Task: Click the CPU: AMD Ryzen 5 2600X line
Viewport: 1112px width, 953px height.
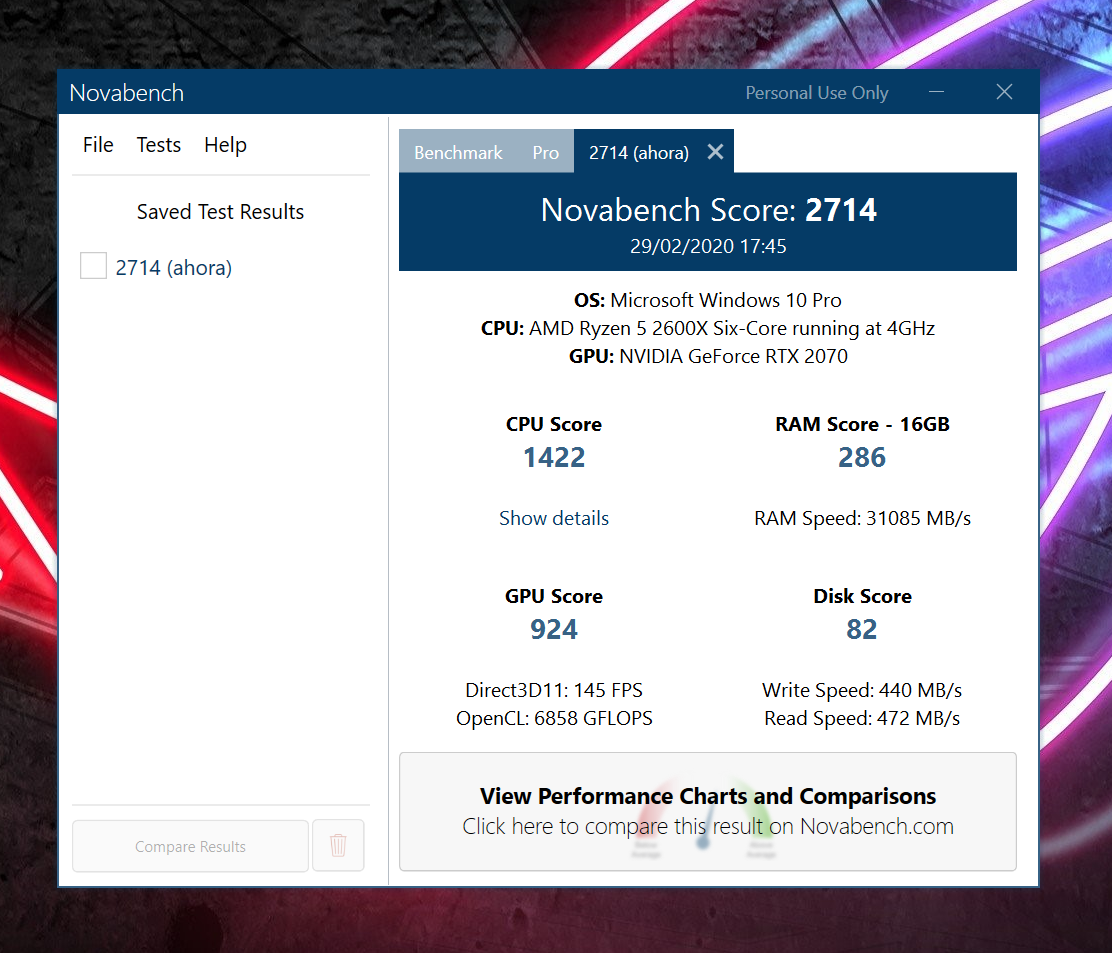Action: (708, 328)
